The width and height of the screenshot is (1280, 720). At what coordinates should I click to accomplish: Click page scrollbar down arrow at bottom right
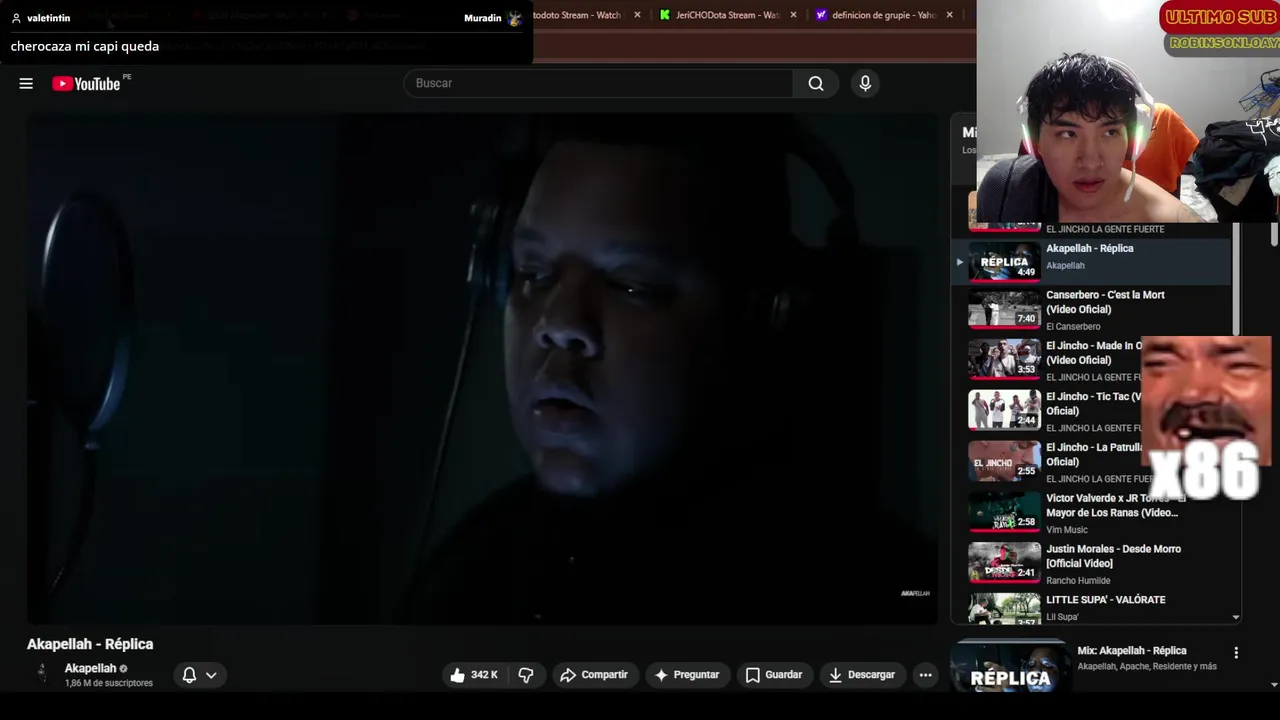coord(1274,685)
